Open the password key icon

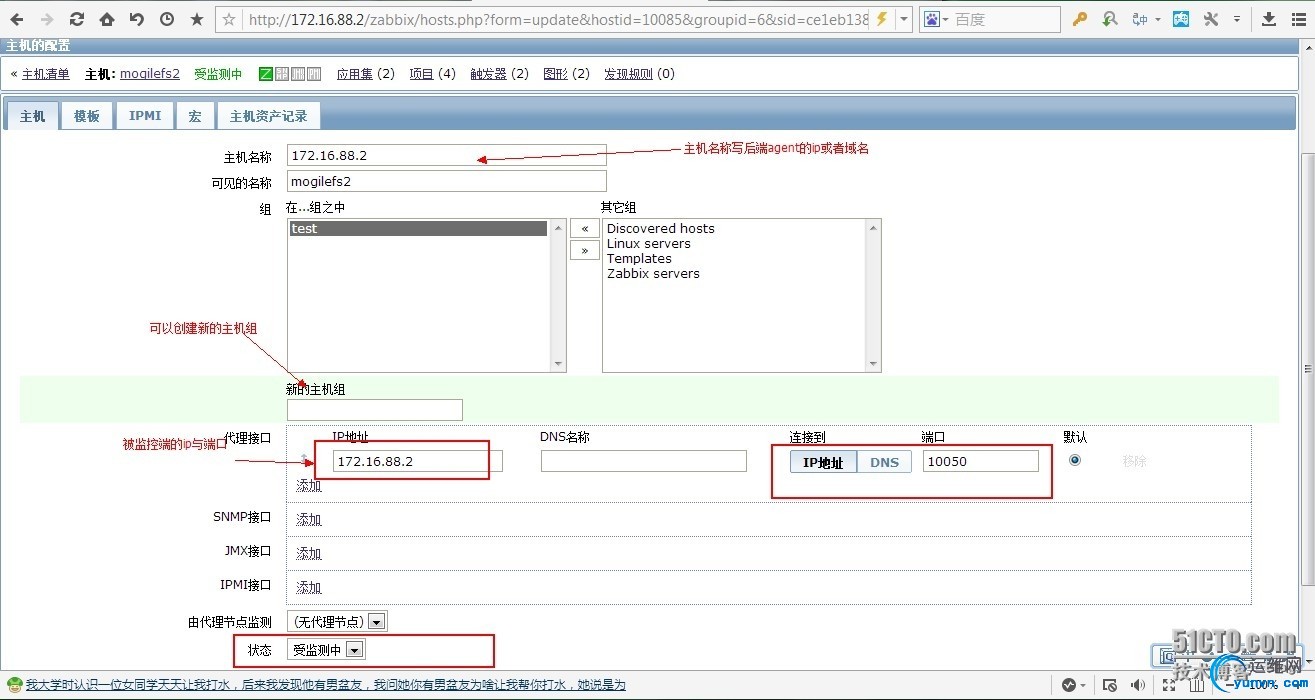click(x=1080, y=19)
